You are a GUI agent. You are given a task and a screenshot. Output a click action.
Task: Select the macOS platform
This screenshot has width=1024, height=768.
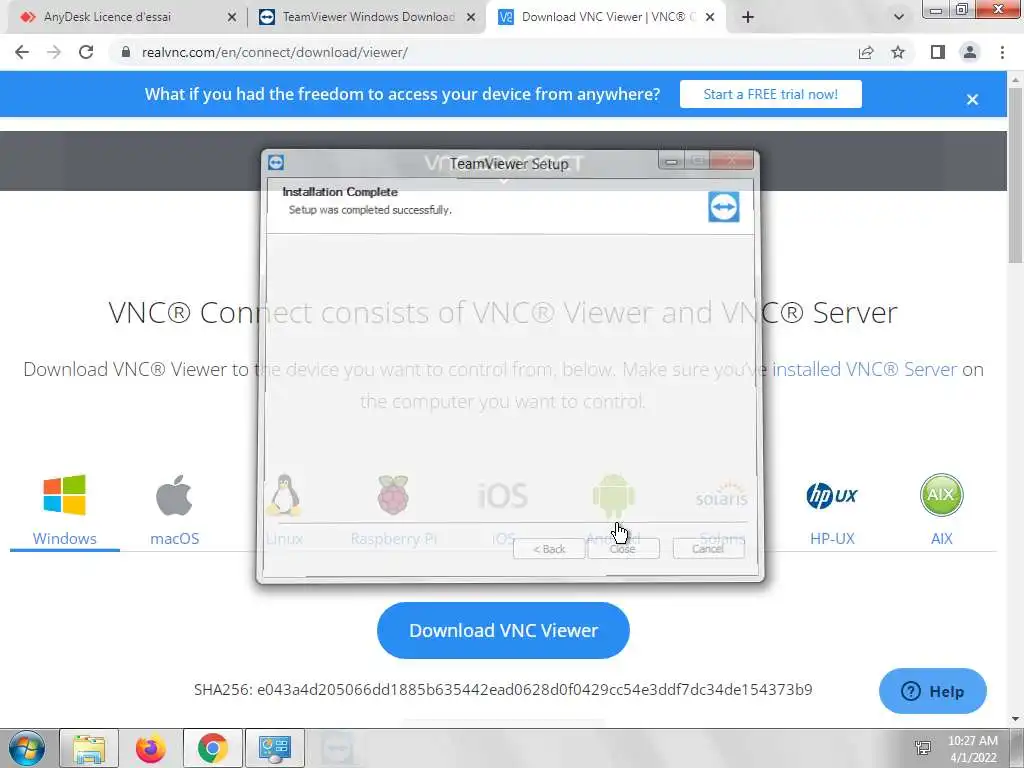(x=174, y=511)
